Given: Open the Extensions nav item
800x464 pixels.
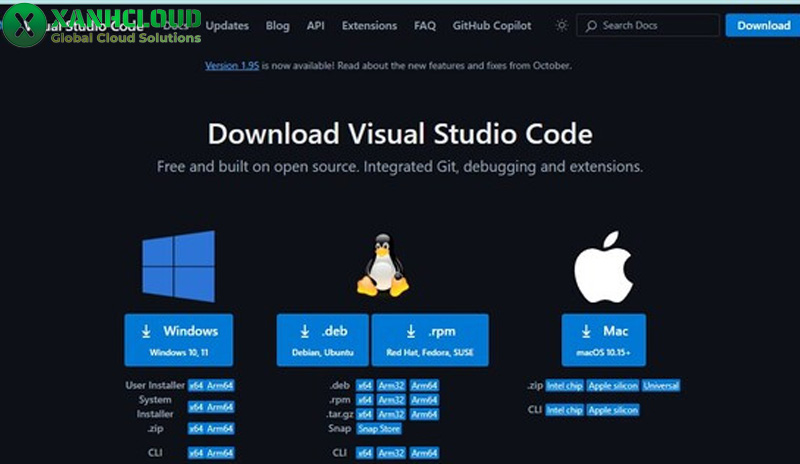Looking at the screenshot, I should point(369,26).
